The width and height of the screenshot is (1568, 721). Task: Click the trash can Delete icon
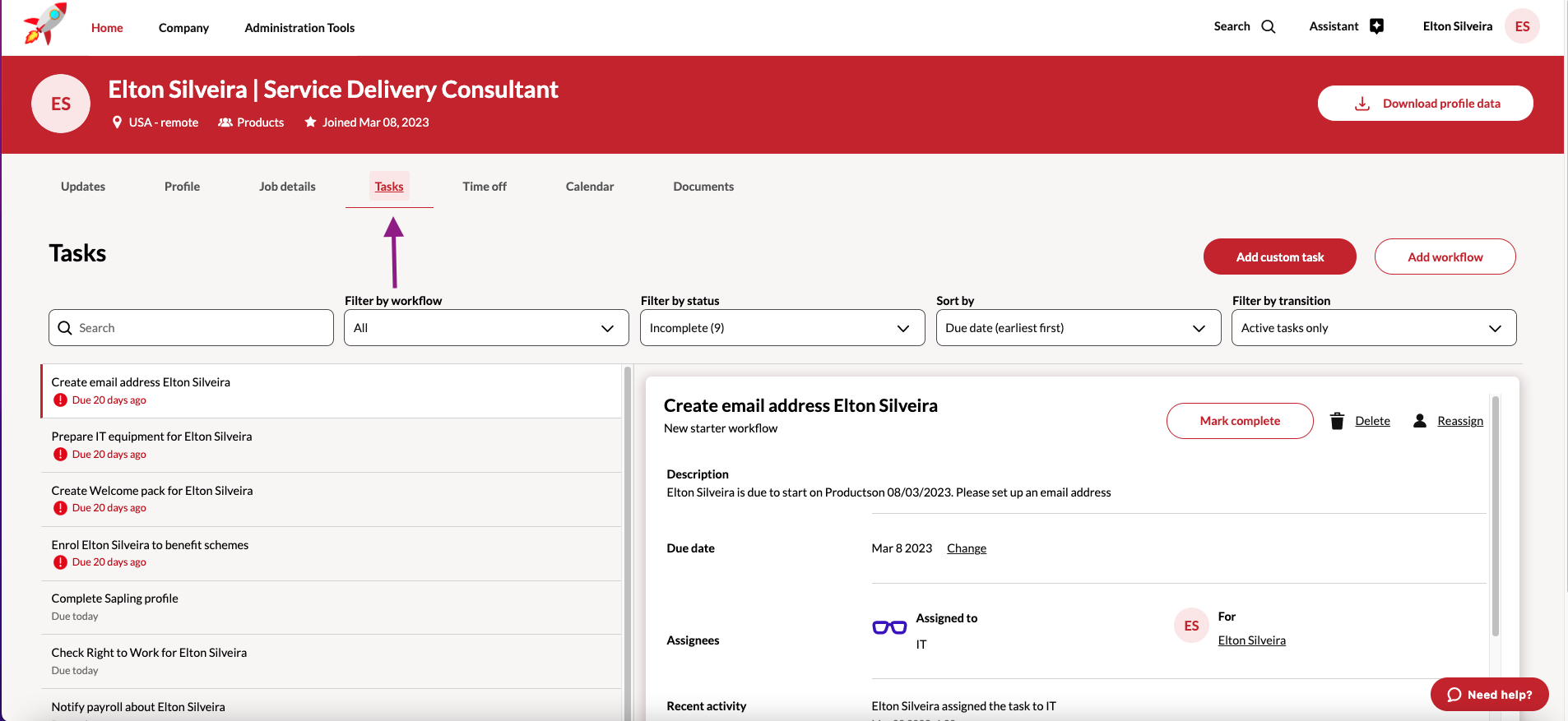click(1337, 421)
